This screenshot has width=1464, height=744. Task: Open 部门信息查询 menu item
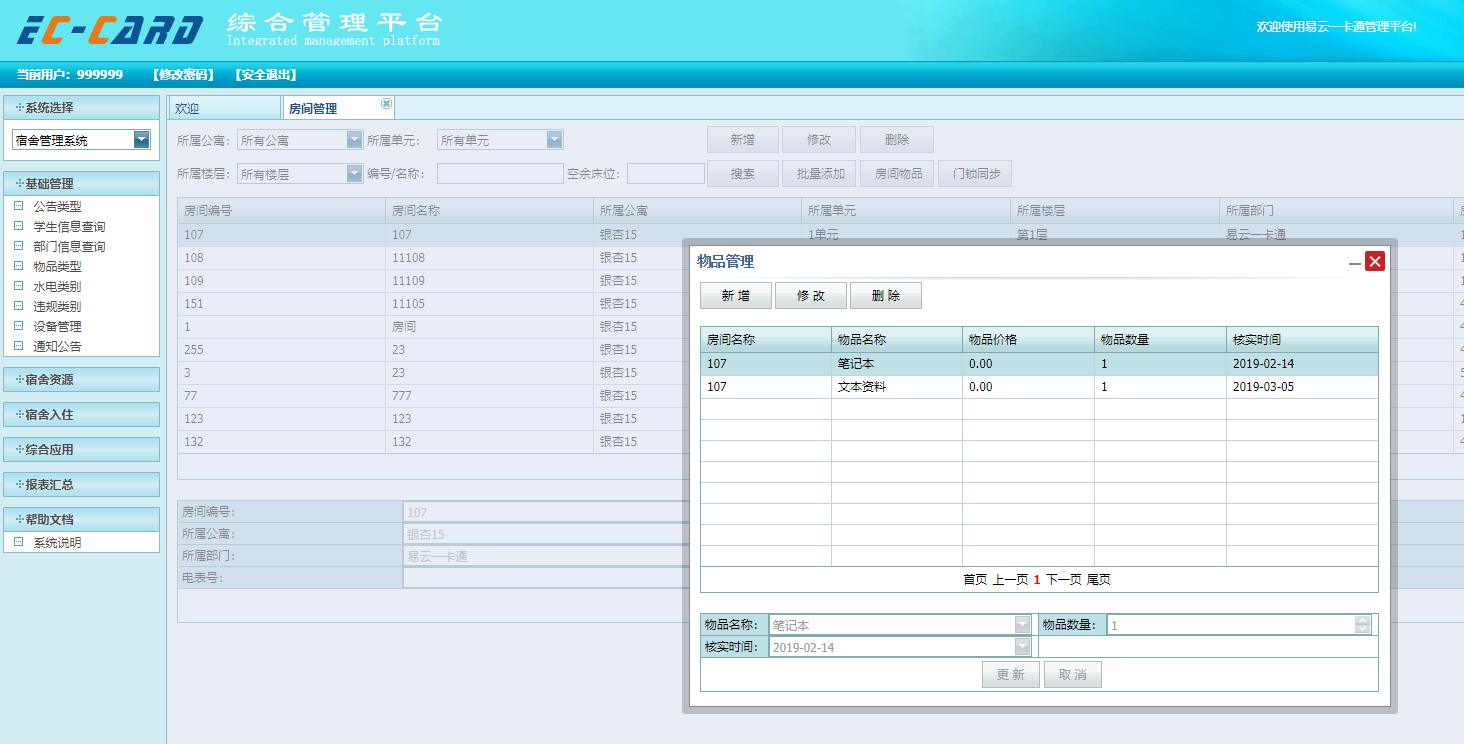tap(69, 246)
